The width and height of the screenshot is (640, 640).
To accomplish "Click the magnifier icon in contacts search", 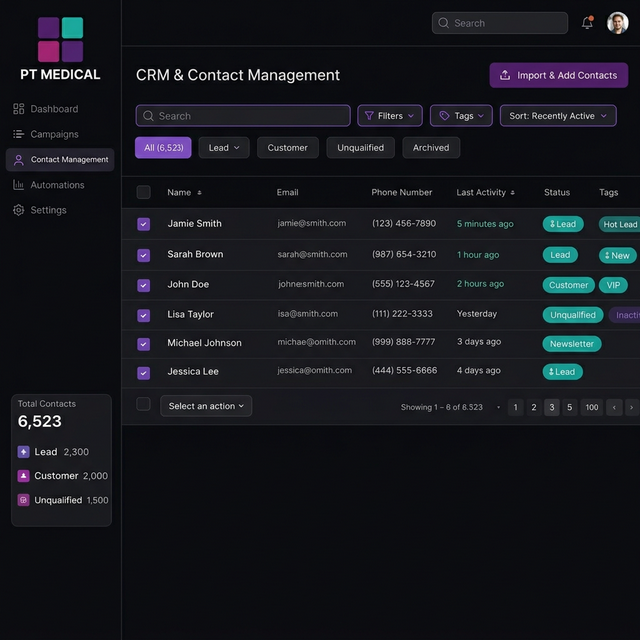I will pyautogui.click(x=148, y=116).
